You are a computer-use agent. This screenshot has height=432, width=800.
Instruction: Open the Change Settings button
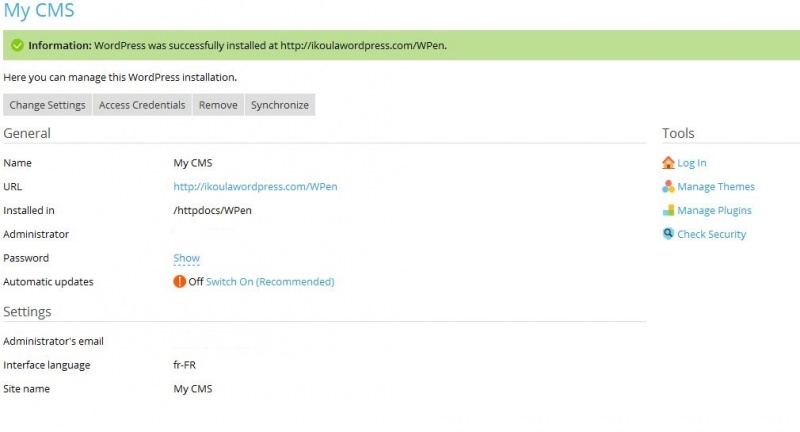48,105
